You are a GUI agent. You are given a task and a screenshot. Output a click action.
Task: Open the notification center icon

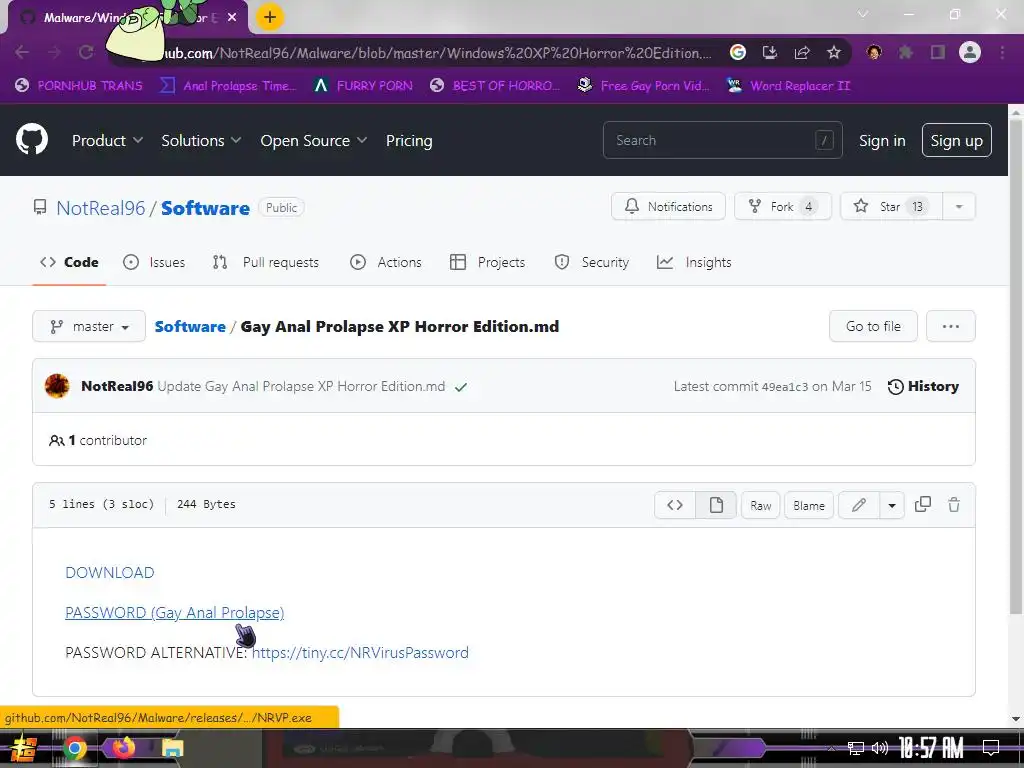(x=991, y=748)
